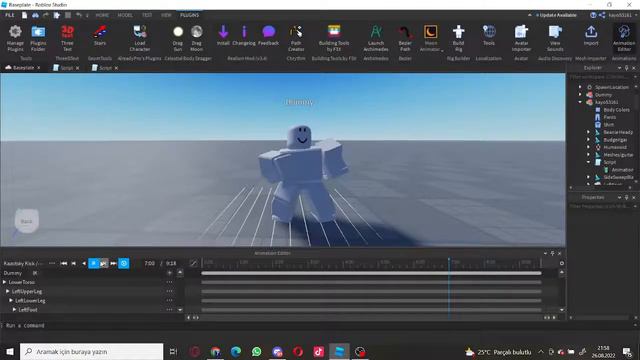Image resolution: width=640 pixels, height=360 pixels.
Task: Open the Localization Tools icon
Action: 489,35
